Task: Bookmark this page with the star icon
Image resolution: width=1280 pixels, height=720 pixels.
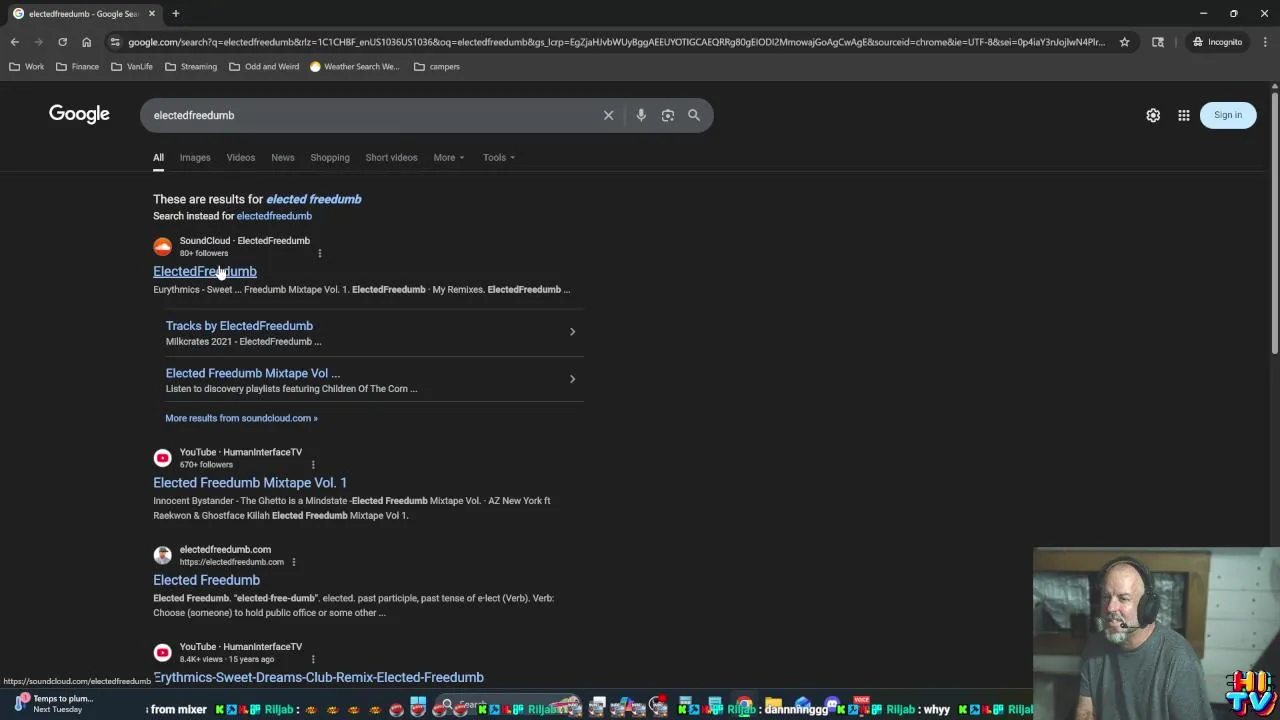Action: tap(1124, 42)
